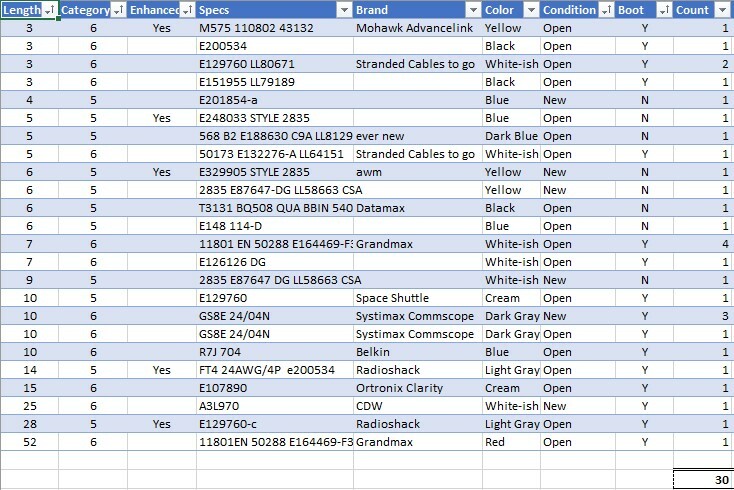This screenshot has height=490, width=734.
Task: Open the Enhanced column filter dropdown
Action: [x=188, y=10]
